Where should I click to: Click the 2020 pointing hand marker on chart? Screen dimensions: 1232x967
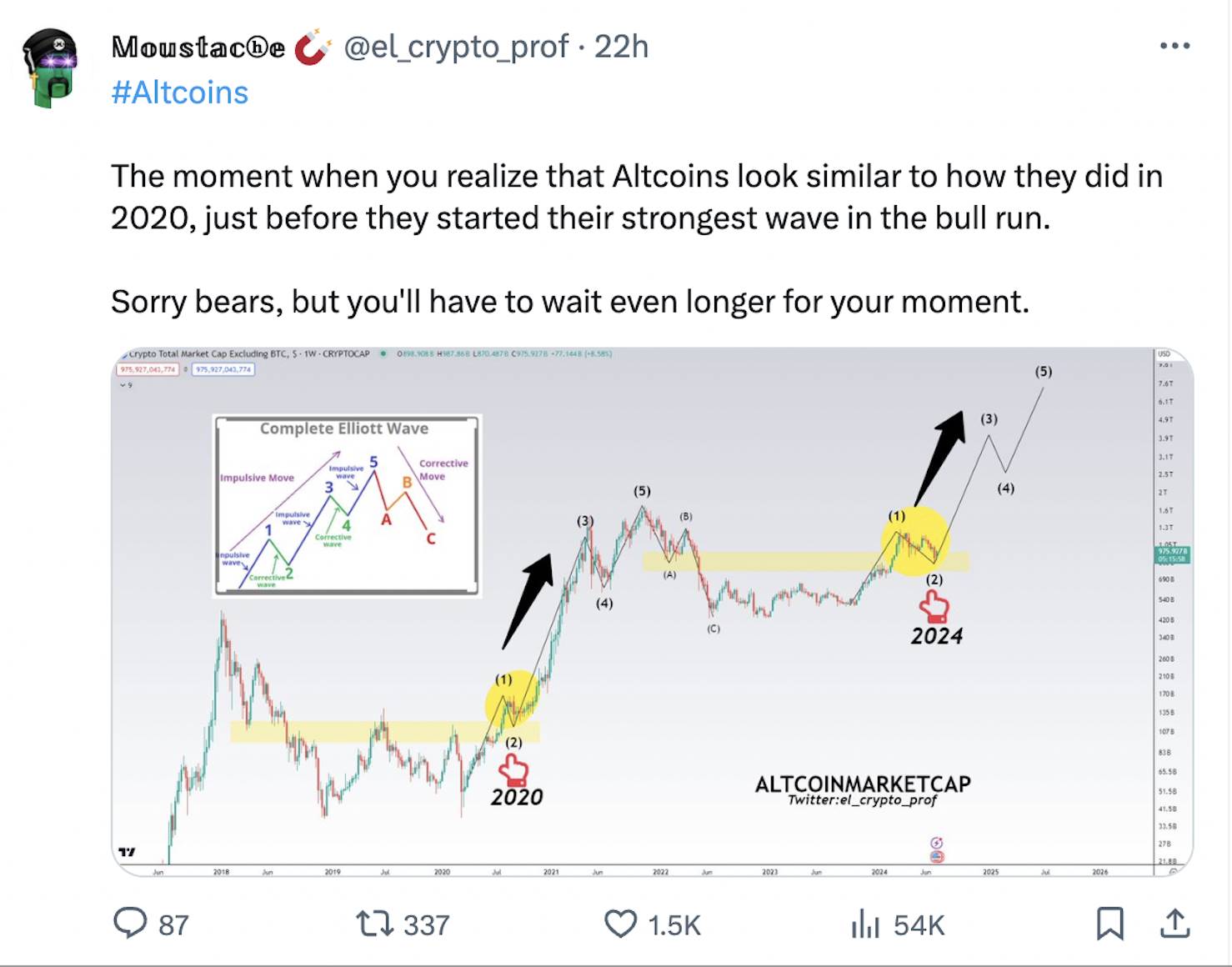click(514, 769)
